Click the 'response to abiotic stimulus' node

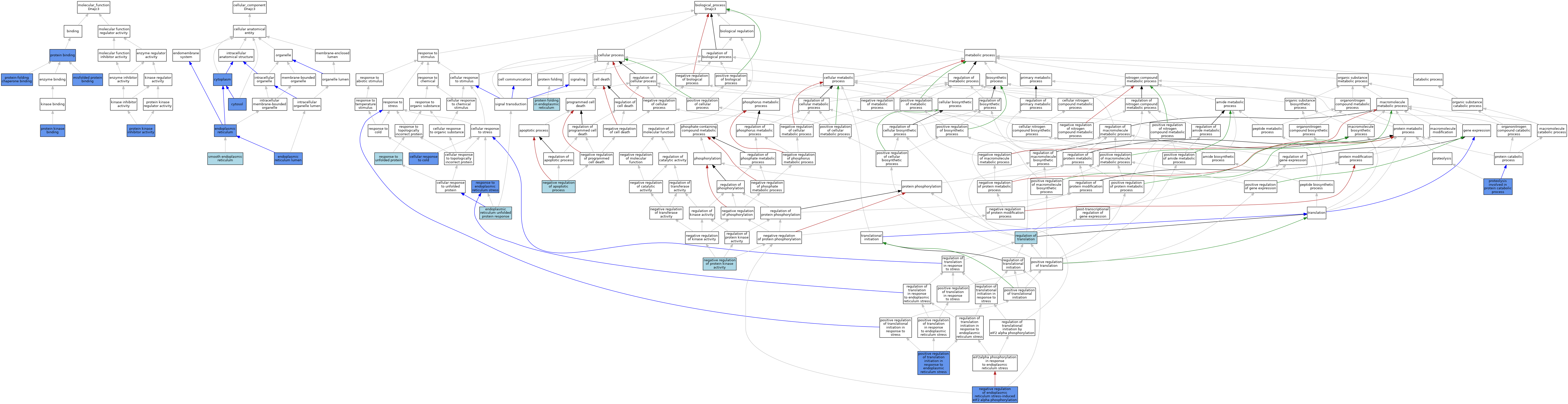click(369, 80)
